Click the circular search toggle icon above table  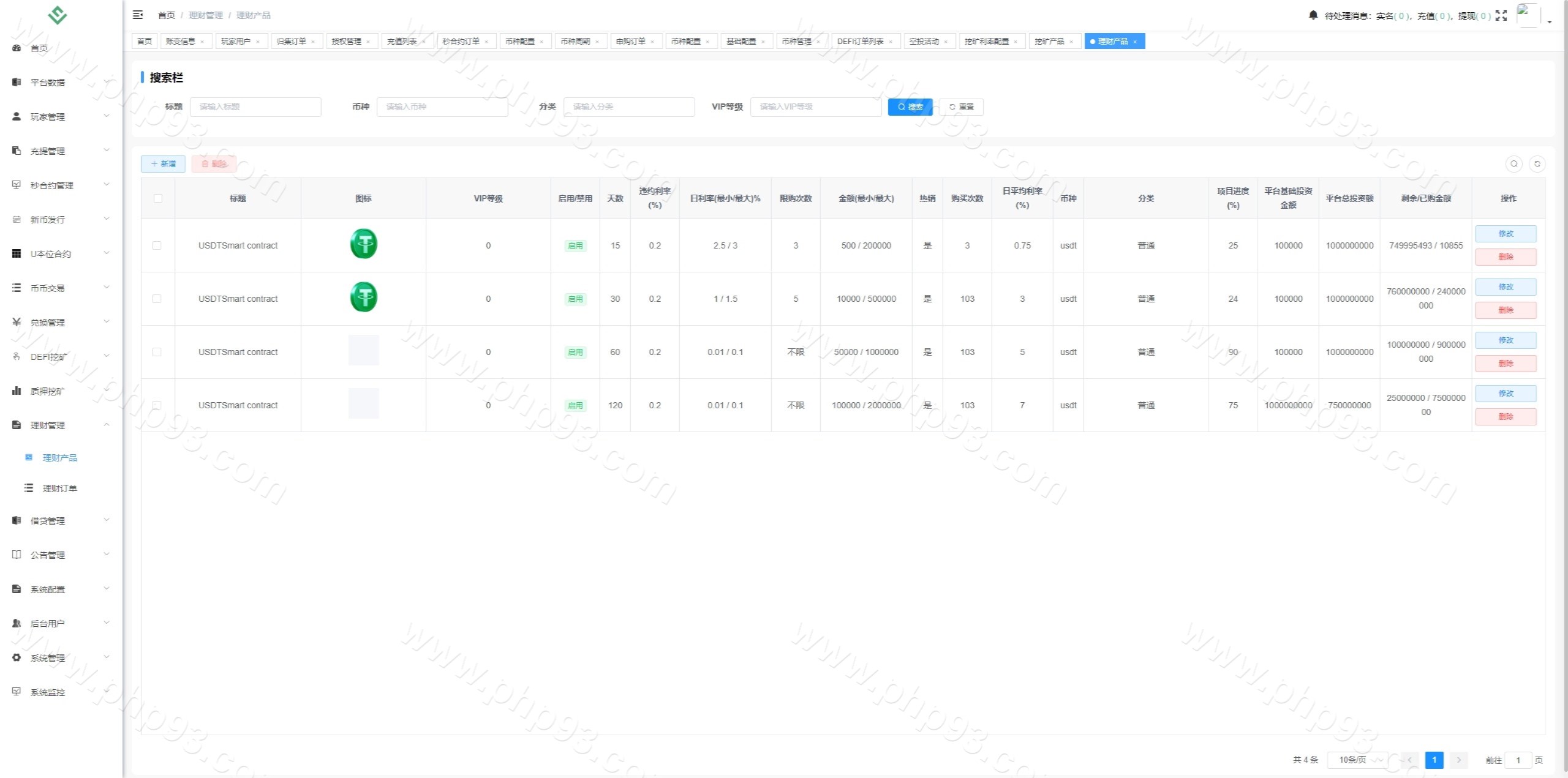(1513, 164)
